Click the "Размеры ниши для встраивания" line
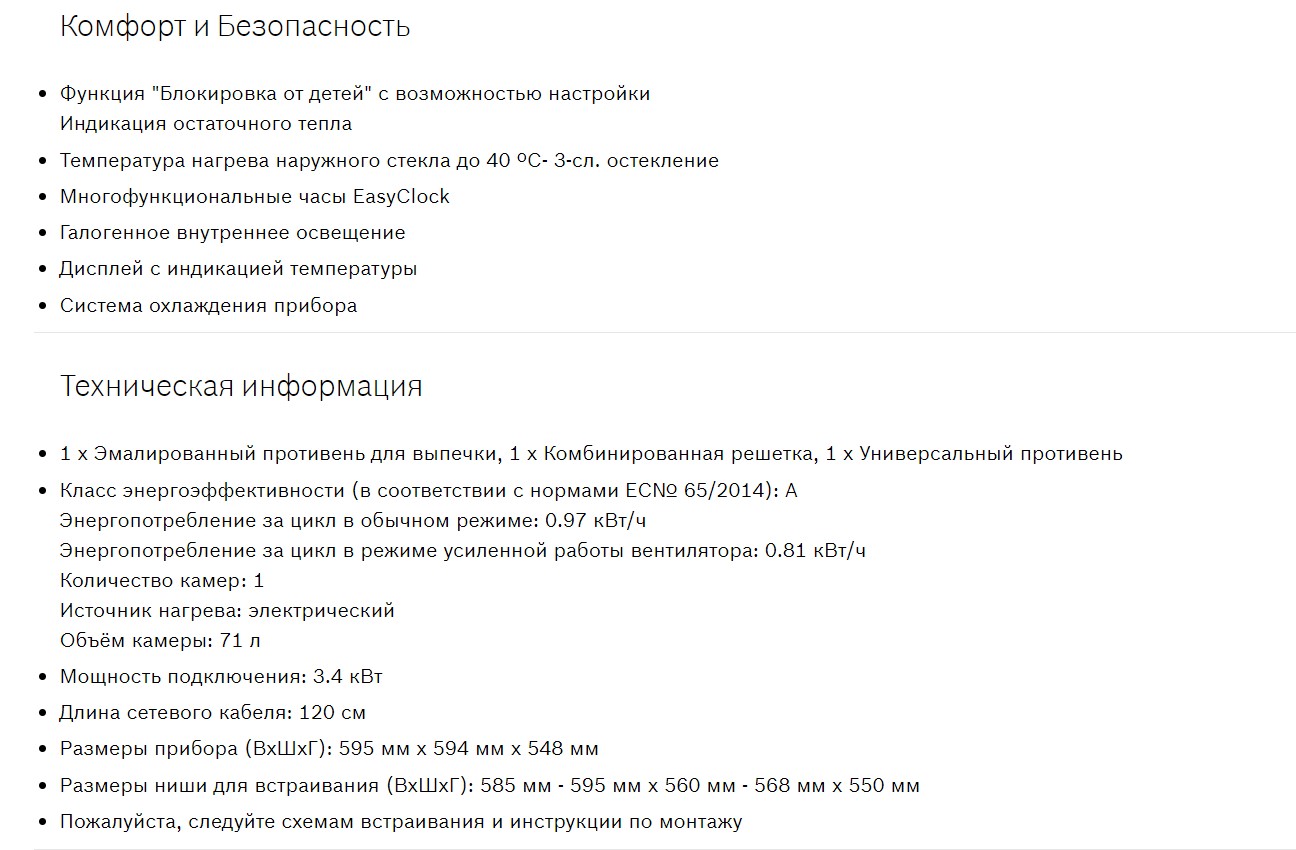The width and height of the screenshot is (1296, 850). coord(490,786)
